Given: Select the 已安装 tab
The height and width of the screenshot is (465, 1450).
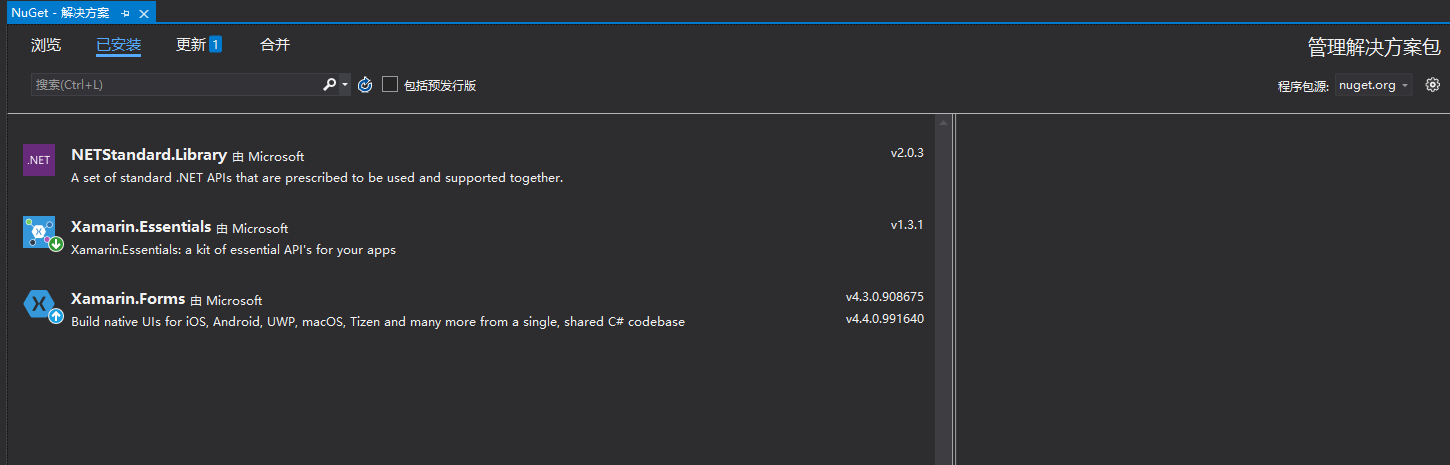Looking at the screenshot, I should (118, 45).
